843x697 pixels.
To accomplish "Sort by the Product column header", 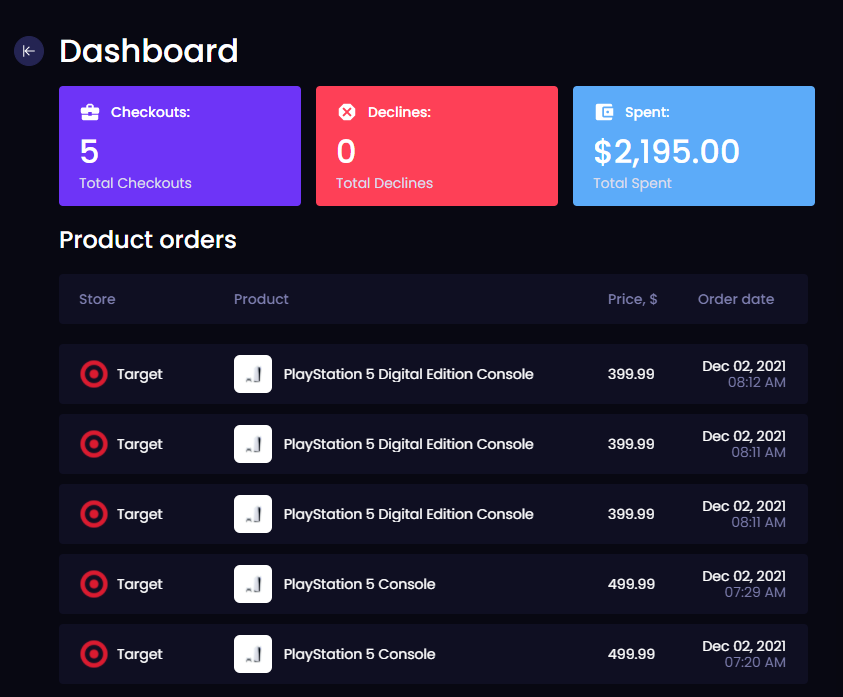I will click(261, 299).
